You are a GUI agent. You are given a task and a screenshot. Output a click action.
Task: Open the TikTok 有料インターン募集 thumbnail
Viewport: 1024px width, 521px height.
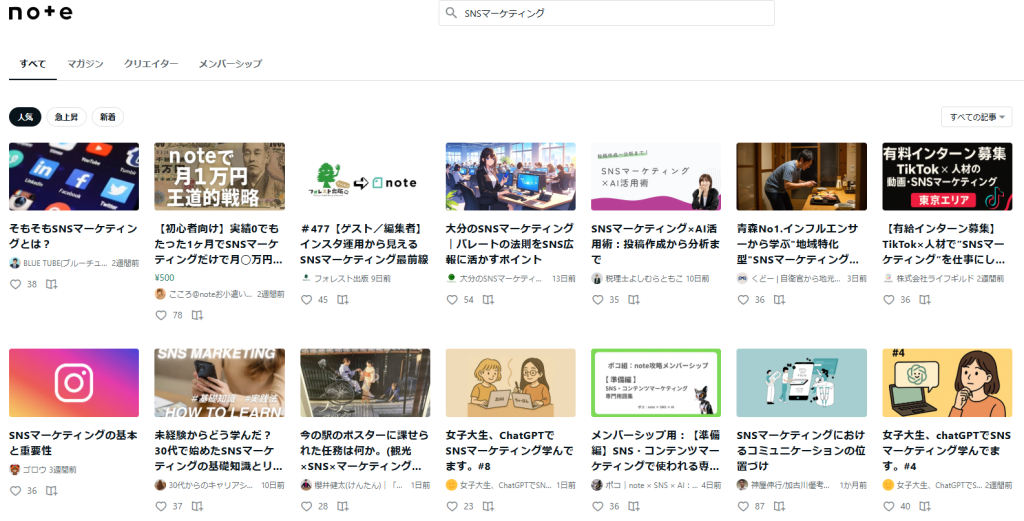[947, 176]
